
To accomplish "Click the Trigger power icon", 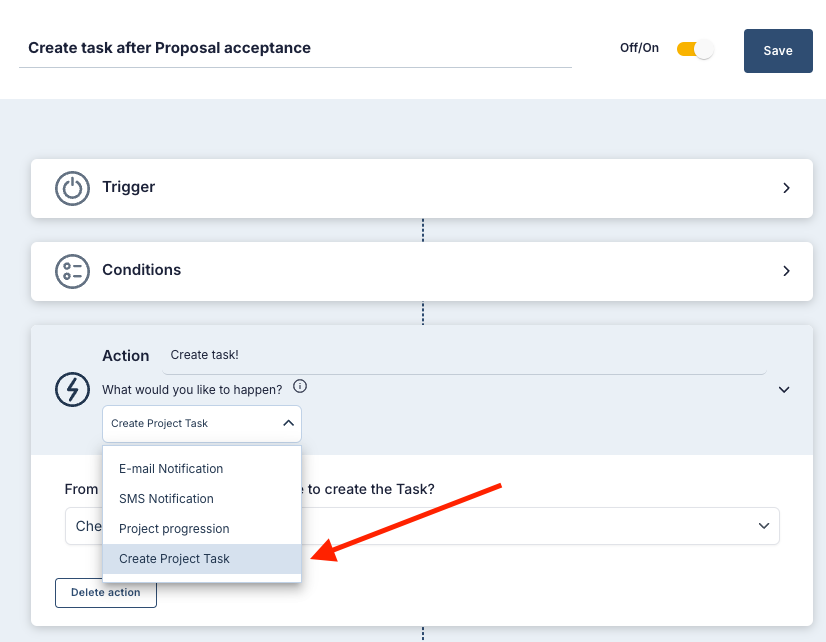I will [x=72, y=188].
